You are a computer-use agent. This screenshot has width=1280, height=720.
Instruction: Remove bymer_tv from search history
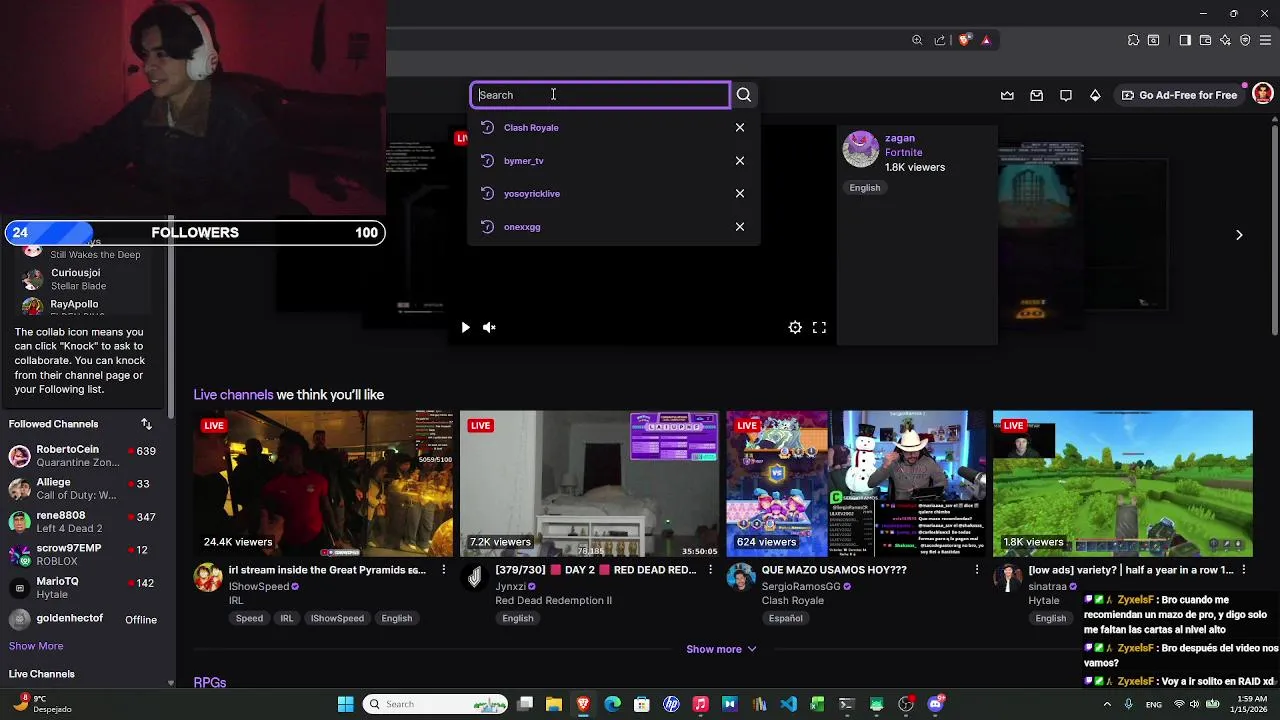[x=740, y=161]
